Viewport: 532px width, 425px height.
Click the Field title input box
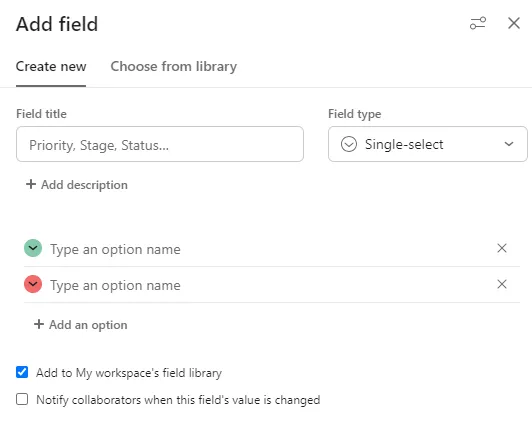160,144
